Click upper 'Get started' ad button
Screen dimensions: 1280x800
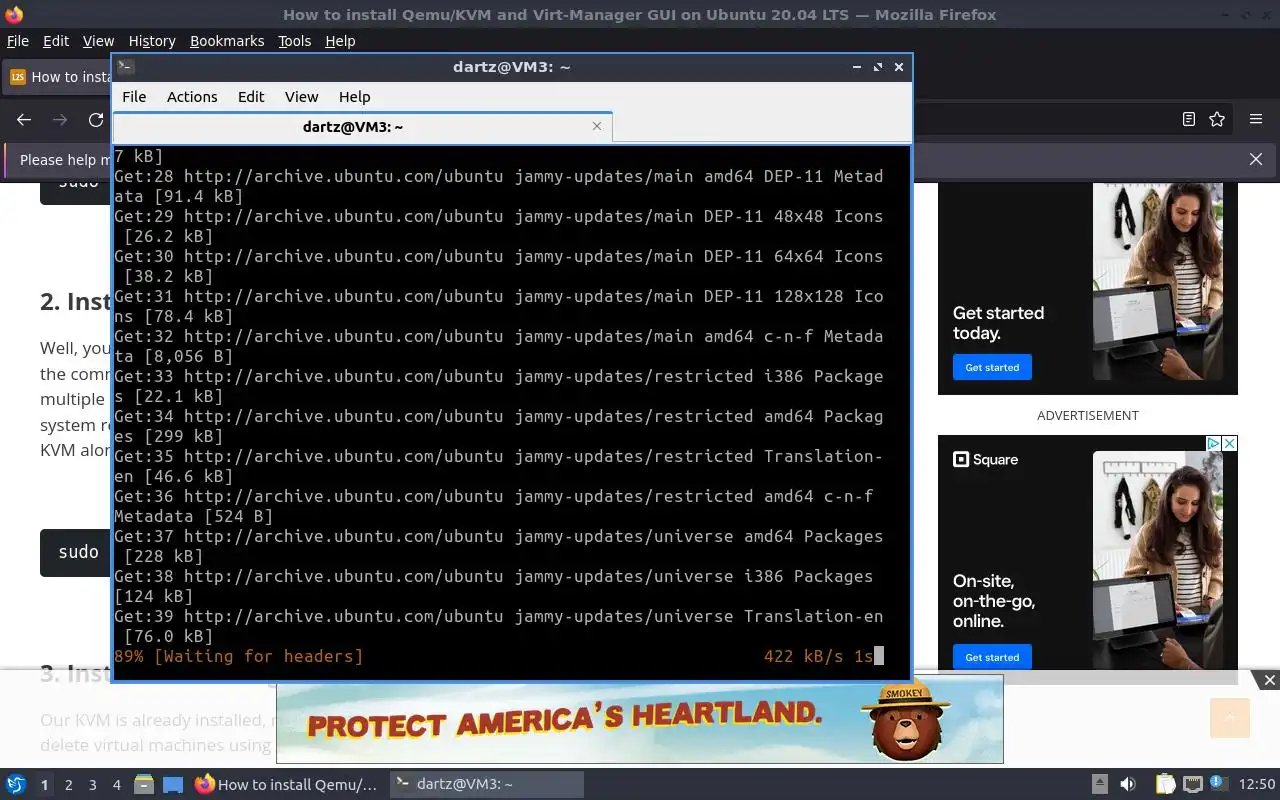(x=992, y=367)
